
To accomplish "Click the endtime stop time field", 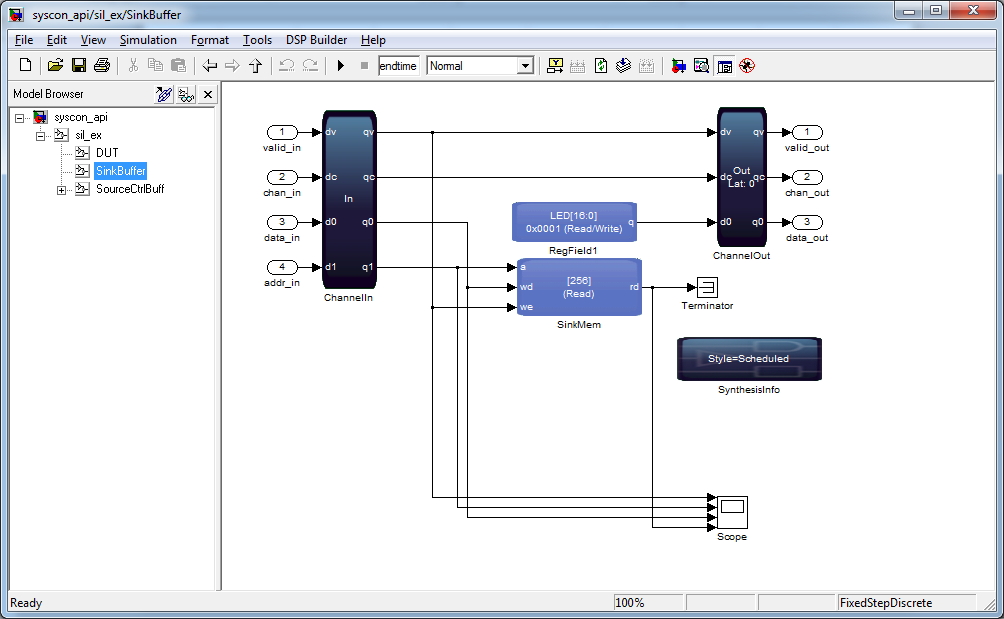I will pos(398,66).
